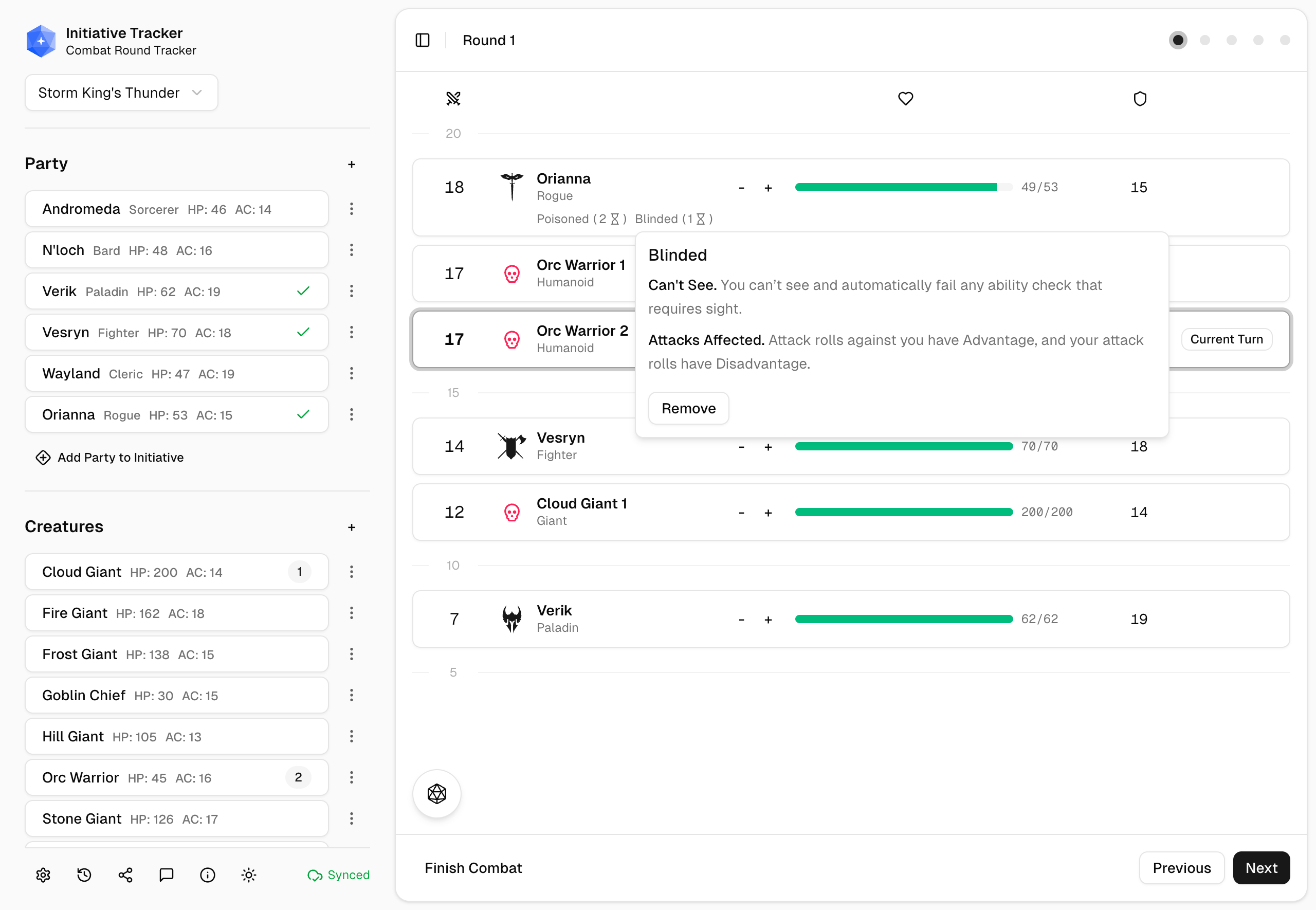Open the chat bubble icon
This screenshot has height=910, width=1316.
tap(167, 875)
